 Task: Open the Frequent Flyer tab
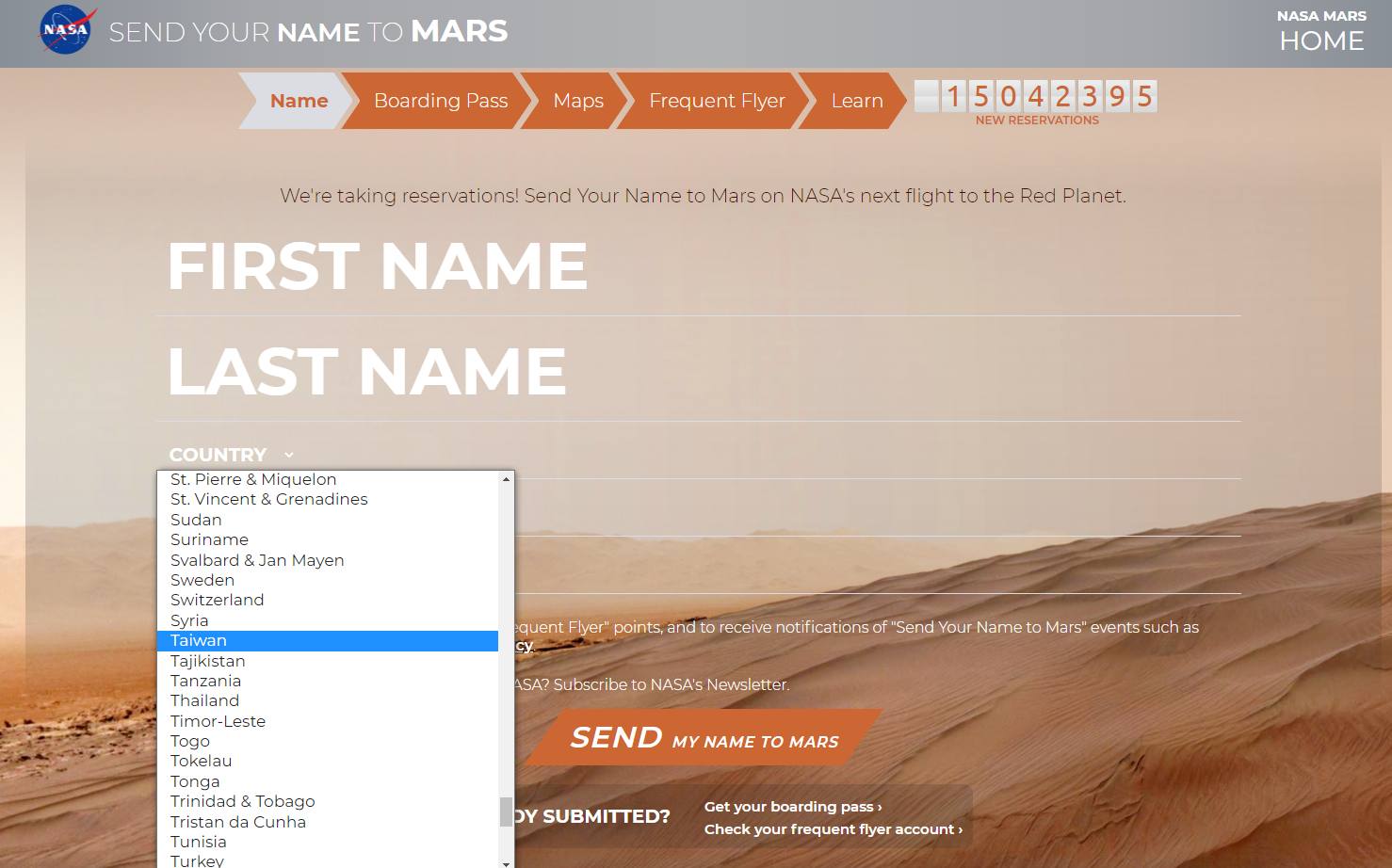(717, 101)
